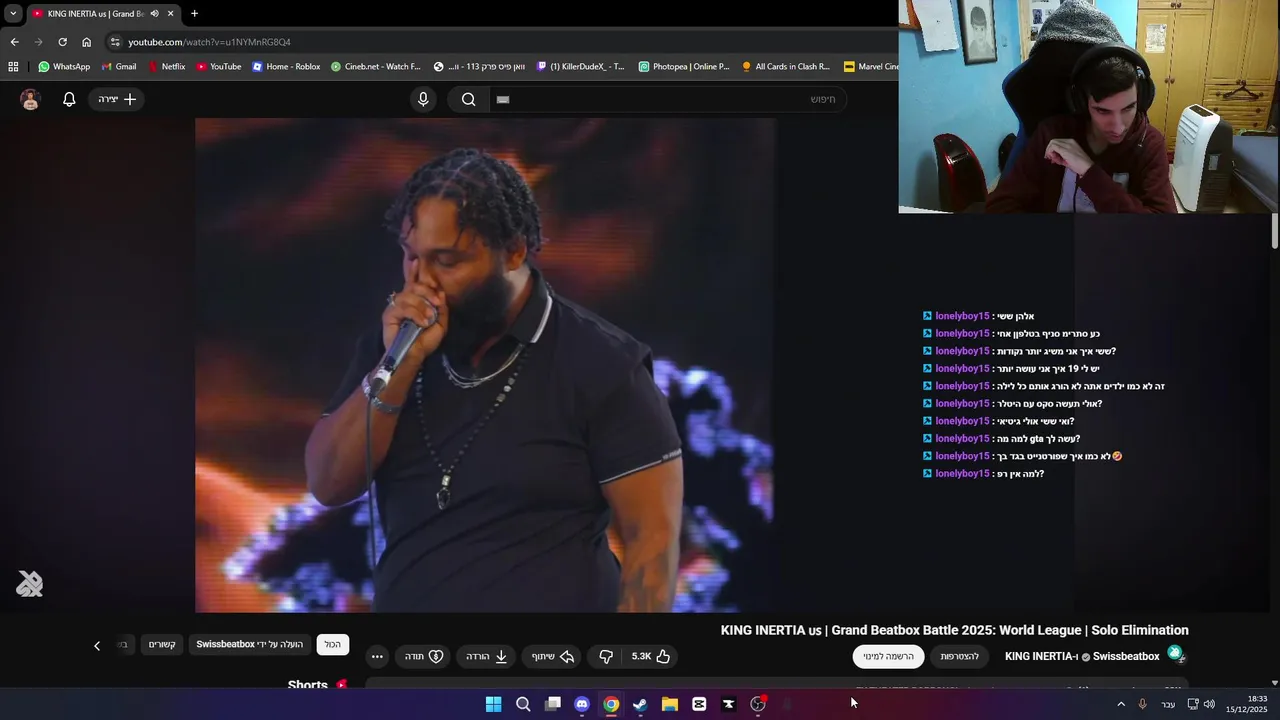Viewport: 1280px width, 720px height.
Task: Open the Chrome tab search dropdown
Action: [x=13, y=13]
